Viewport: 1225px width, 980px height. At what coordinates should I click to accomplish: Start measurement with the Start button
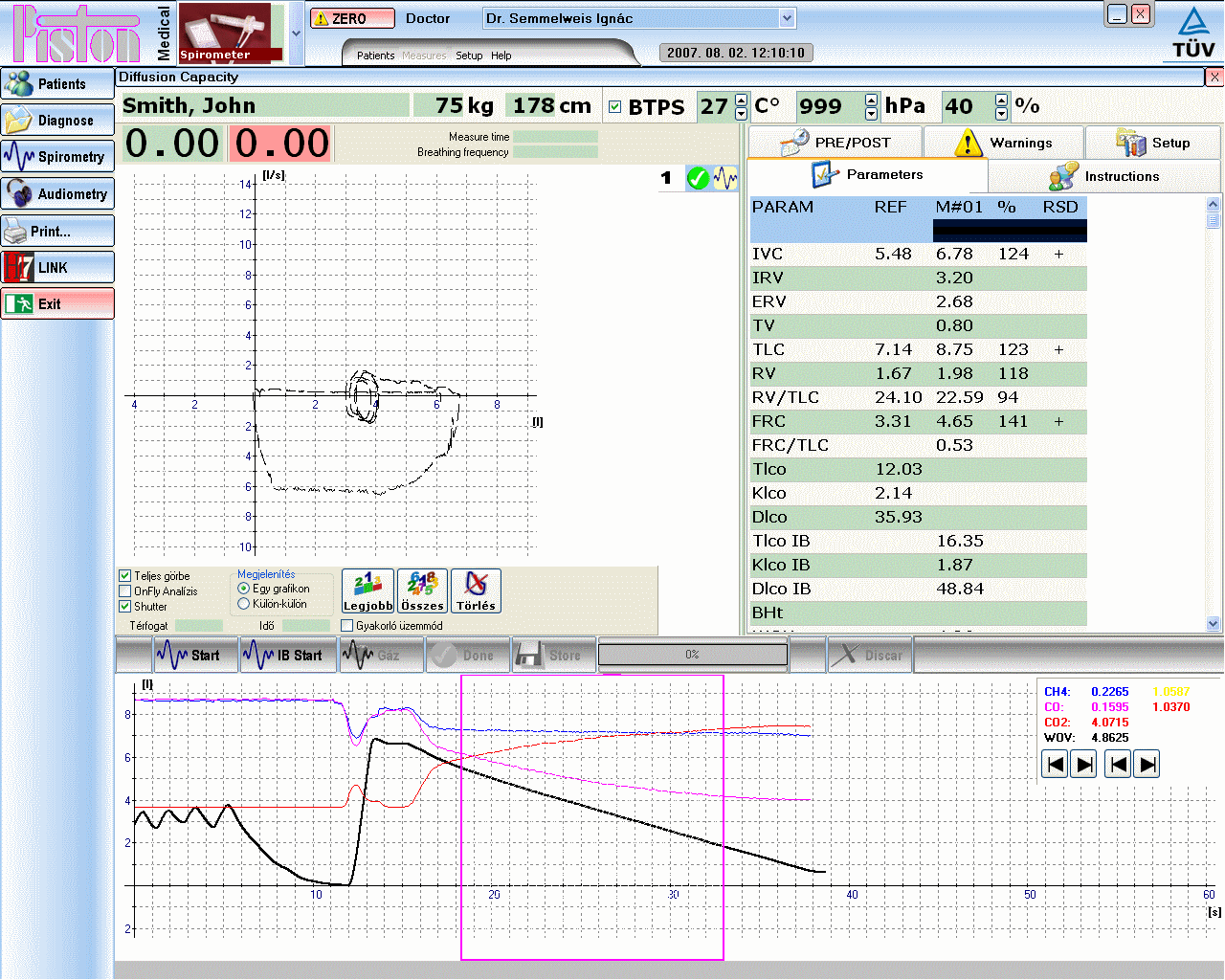click(x=189, y=656)
